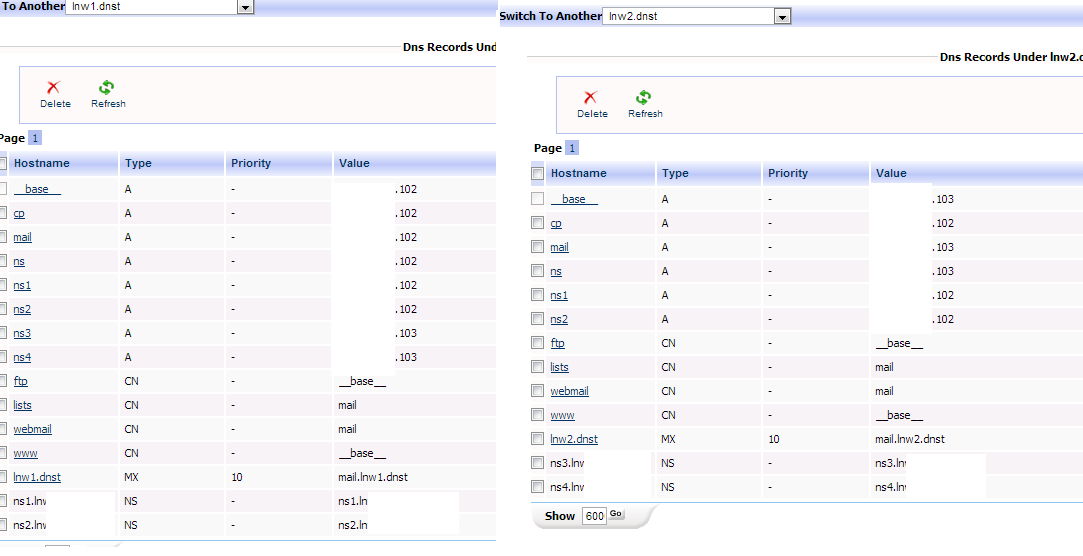Sort right table by Type column
1083x556 pixels.
pyautogui.click(x=675, y=173)
